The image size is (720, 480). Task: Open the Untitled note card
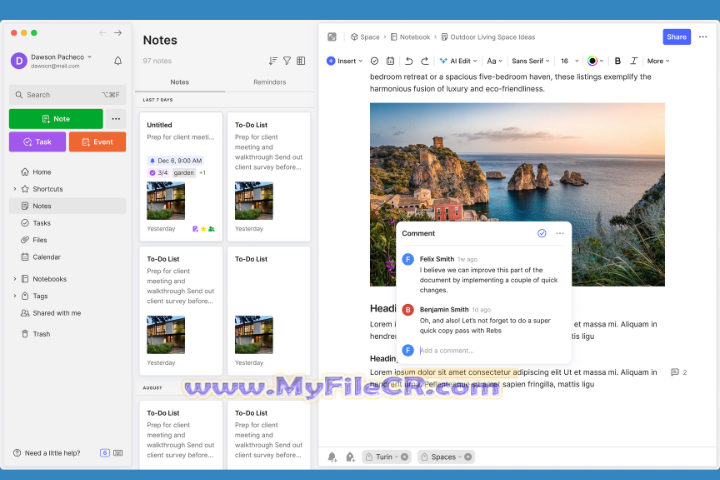[181, 176]
